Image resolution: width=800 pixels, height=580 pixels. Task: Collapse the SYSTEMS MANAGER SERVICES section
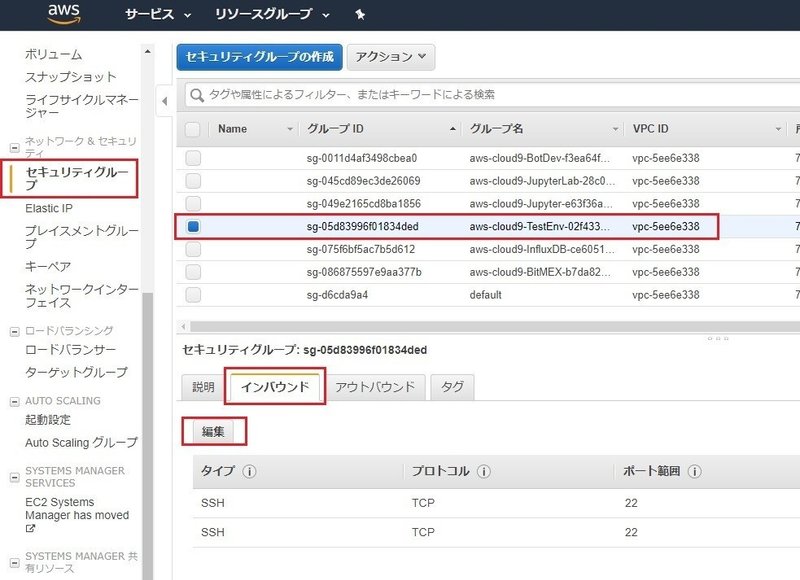(x=15, y=477)
